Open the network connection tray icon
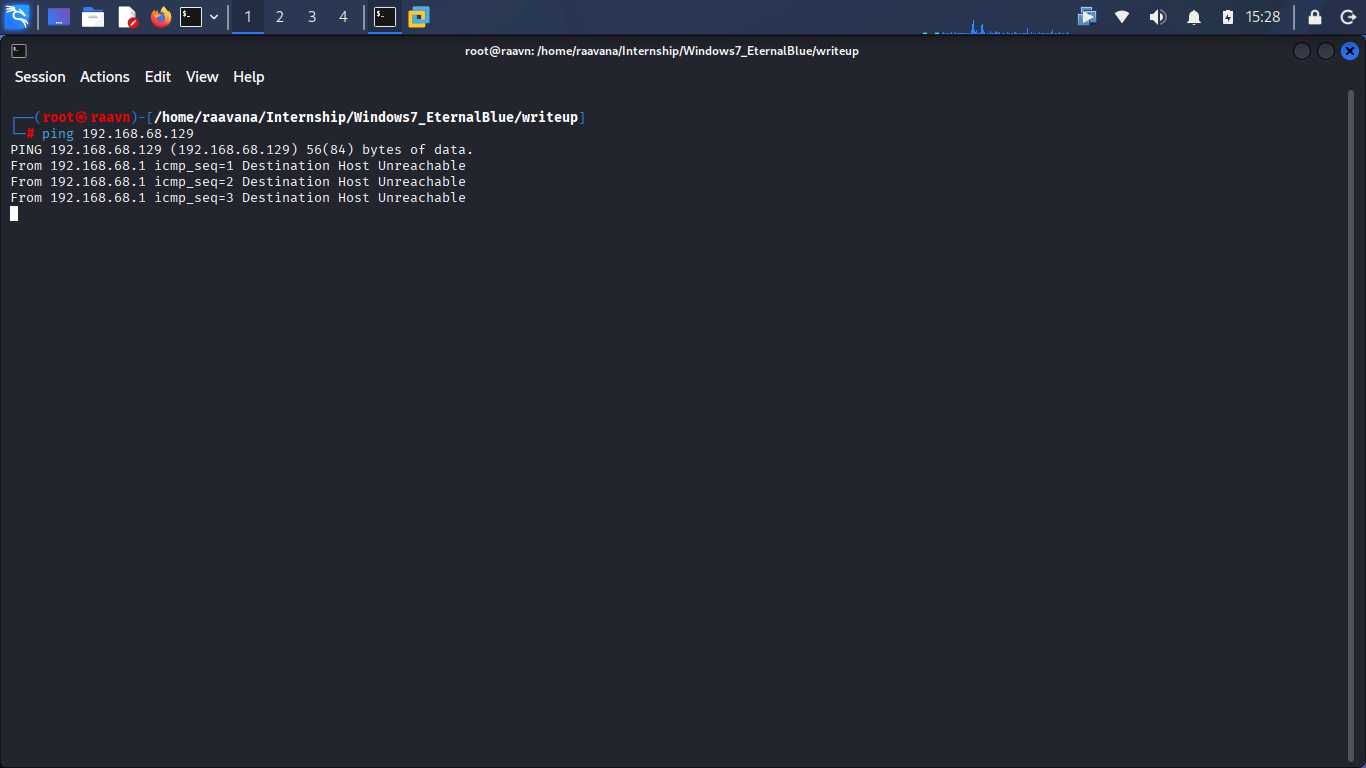1366x768 pixels. point(1122,17)
